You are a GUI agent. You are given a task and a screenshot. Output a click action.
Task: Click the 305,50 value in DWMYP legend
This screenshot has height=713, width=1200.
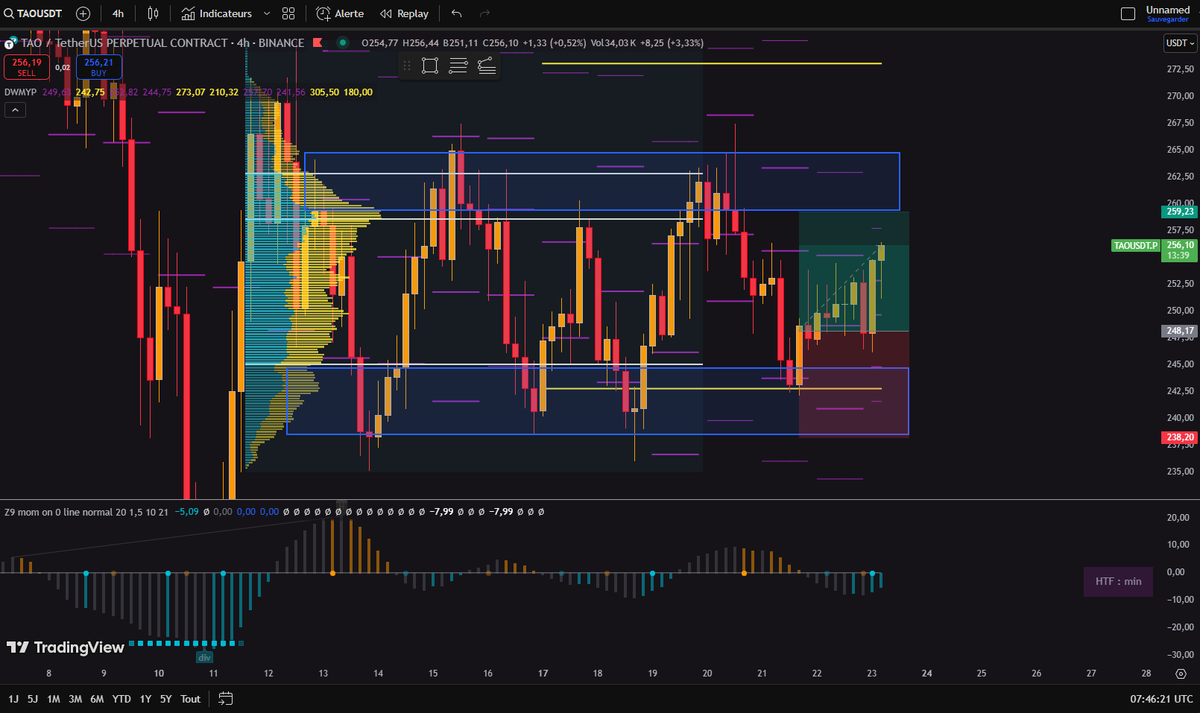pos(325,92)
